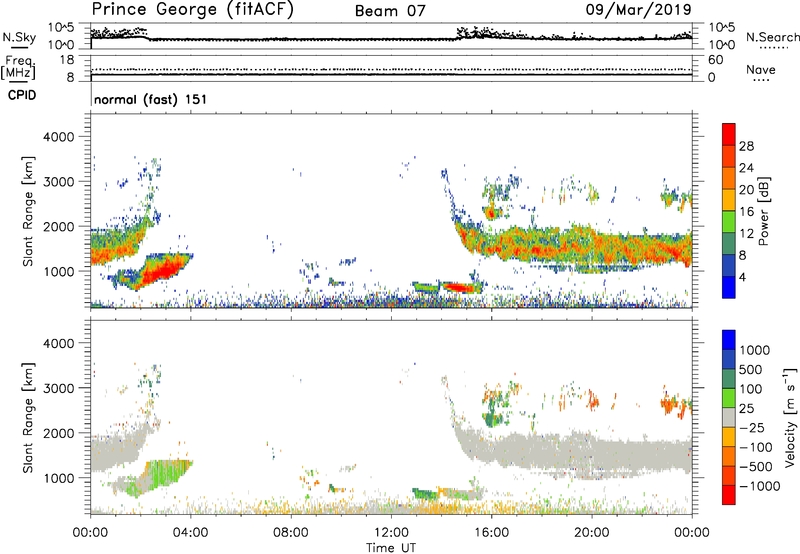Click the date '09/Mar/2019'
The width and height of the screenshot is (800, 554).
(x=638, y=9)
